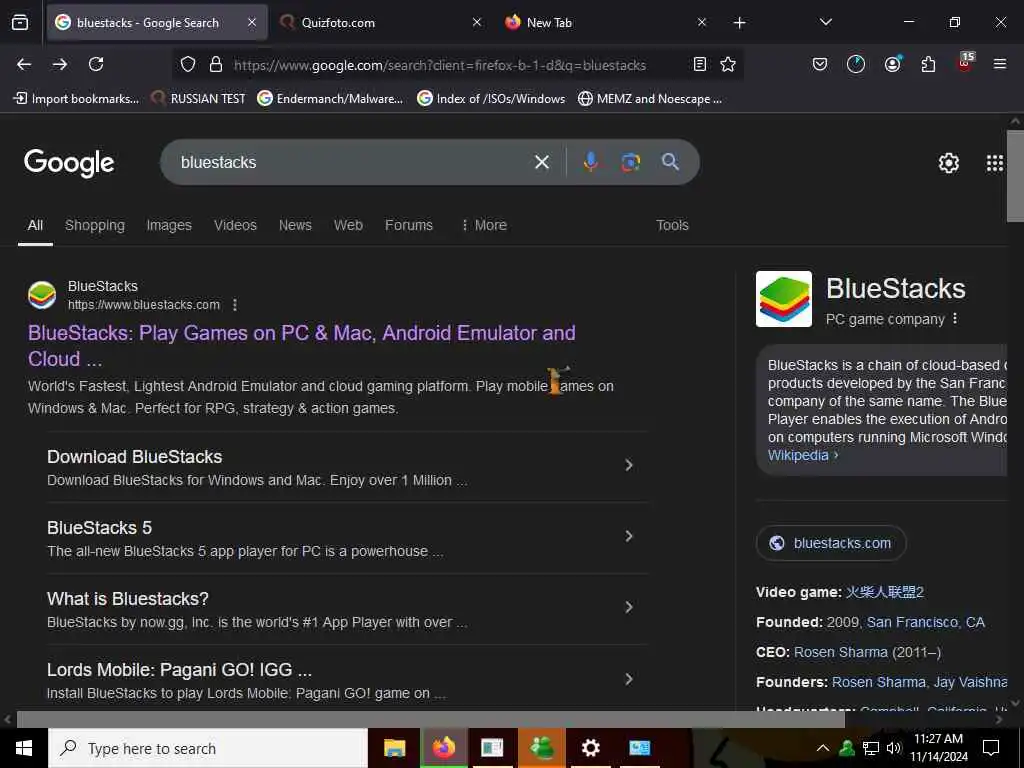This screenshot has width=1024, height=768.
Task: Open new tab with plus button
Action: 739,23
